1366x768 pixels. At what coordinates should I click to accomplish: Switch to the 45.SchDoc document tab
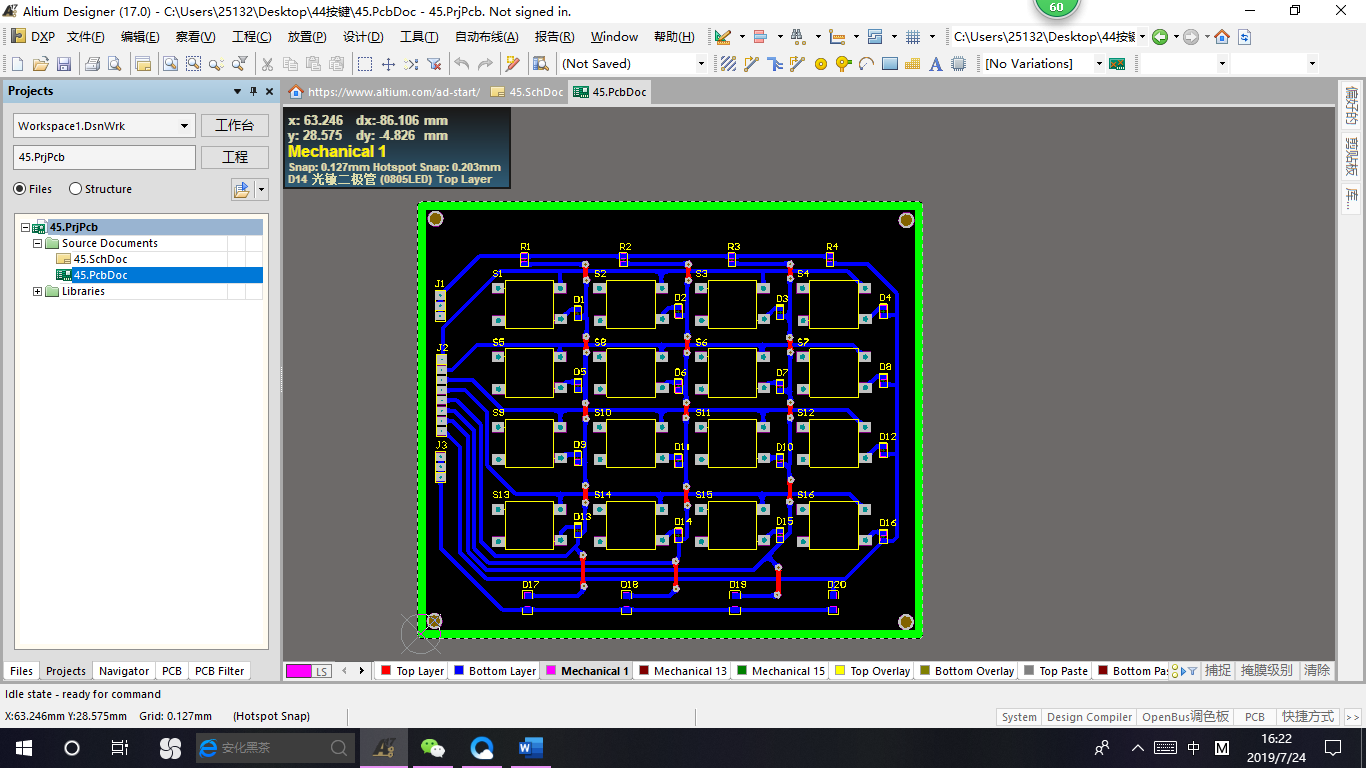point(527,92)
